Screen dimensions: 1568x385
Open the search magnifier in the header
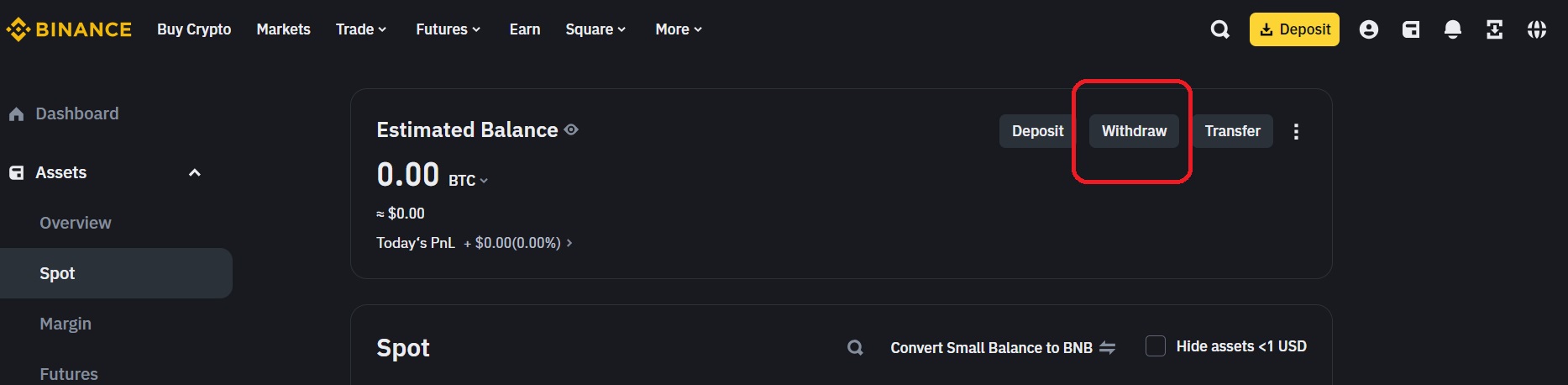click(x=1219, y=29)
